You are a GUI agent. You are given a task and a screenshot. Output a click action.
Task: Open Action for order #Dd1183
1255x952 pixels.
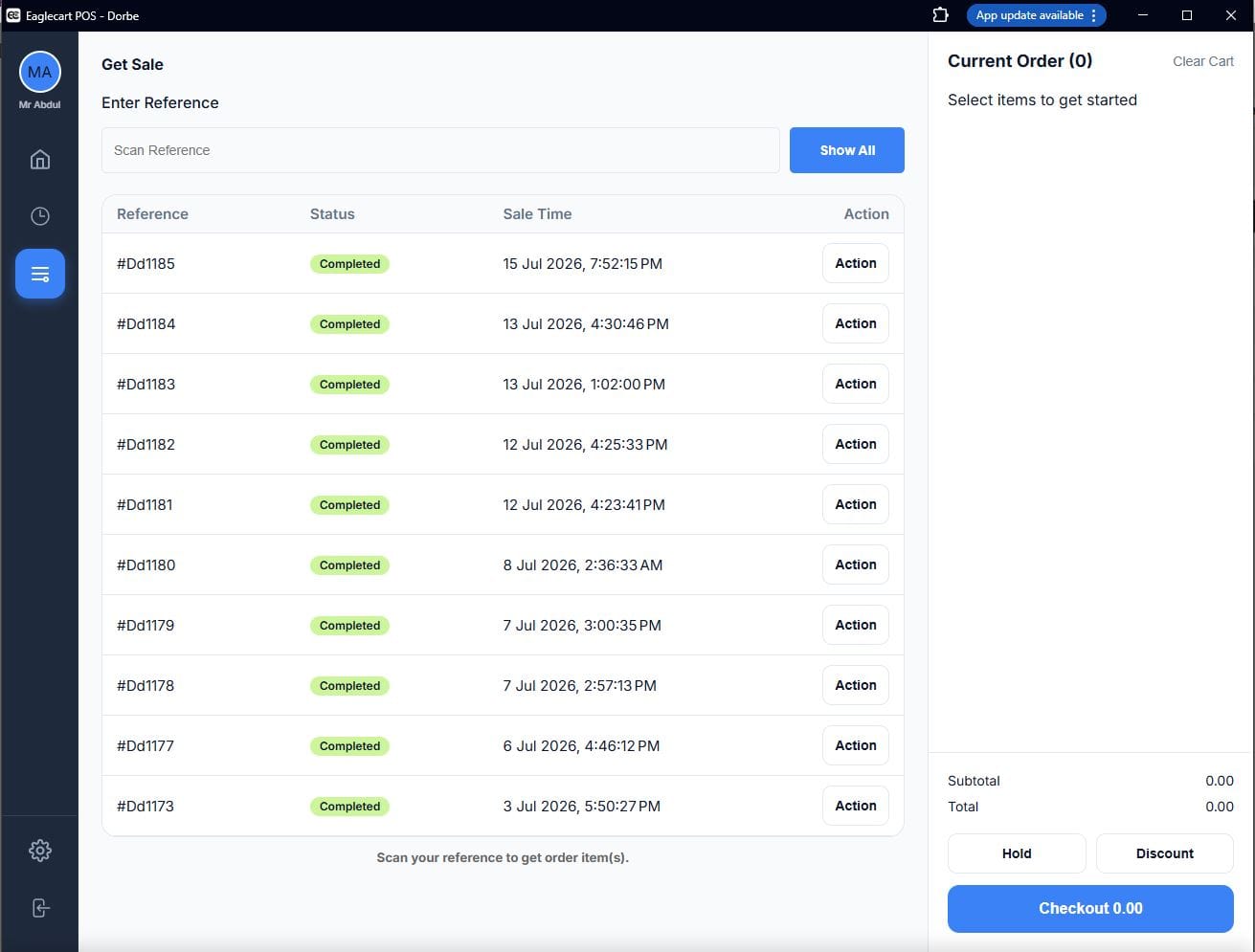pos(856,384)
